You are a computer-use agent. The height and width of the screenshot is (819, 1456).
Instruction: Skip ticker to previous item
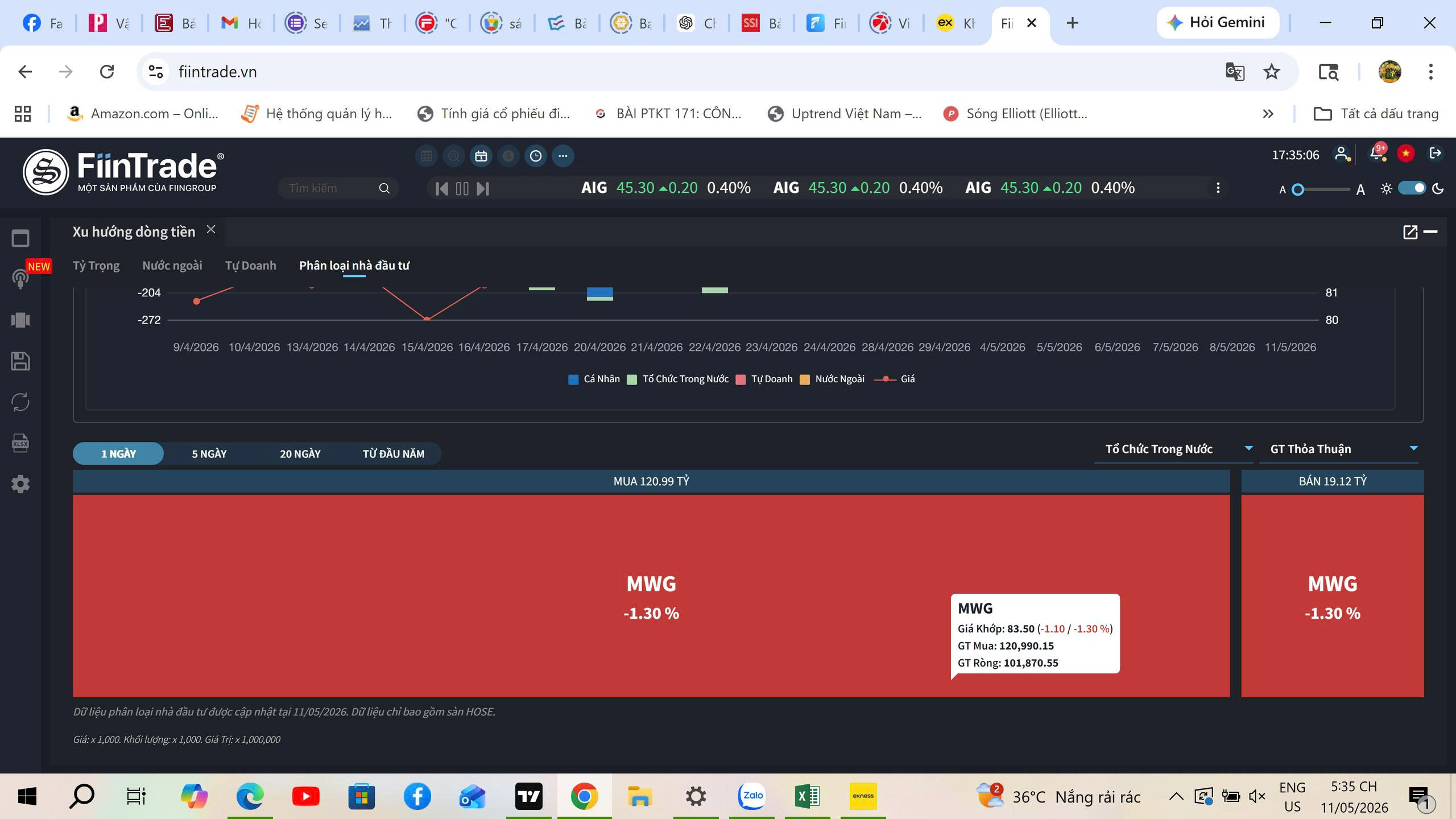point(441,189)
